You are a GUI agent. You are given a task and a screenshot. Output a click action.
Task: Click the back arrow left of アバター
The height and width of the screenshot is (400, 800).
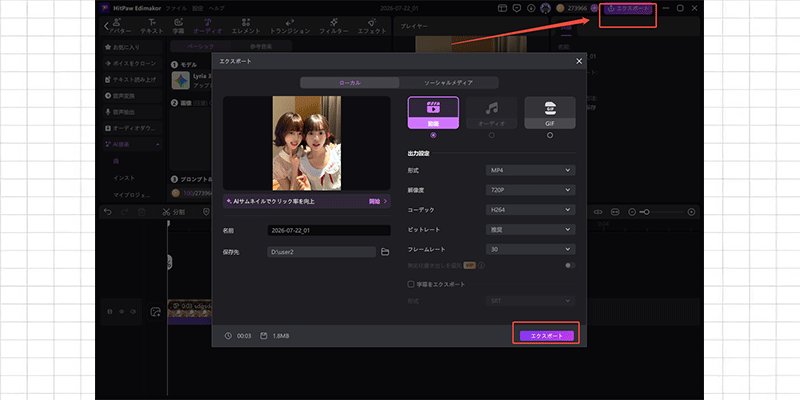[106, 27]
